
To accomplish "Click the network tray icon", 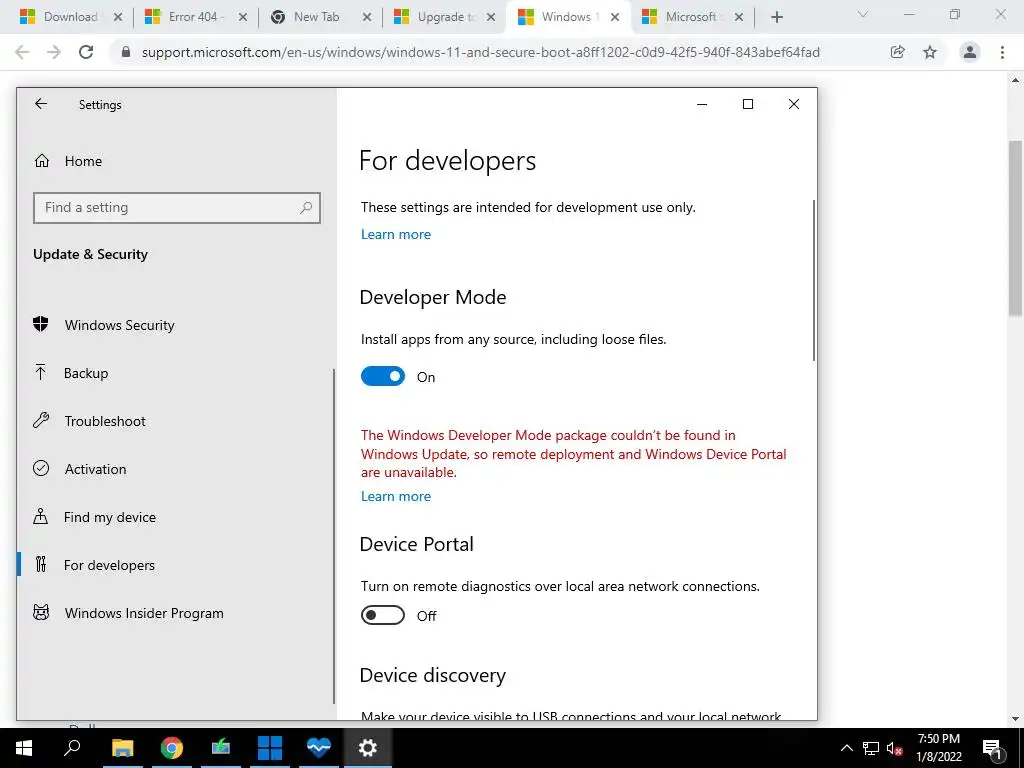I will click(x=871, y=748).
